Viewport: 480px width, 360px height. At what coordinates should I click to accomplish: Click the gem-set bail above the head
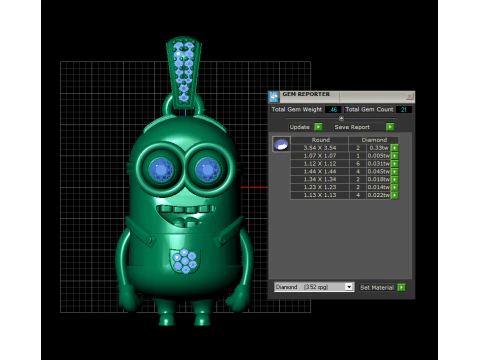point(184,73)
